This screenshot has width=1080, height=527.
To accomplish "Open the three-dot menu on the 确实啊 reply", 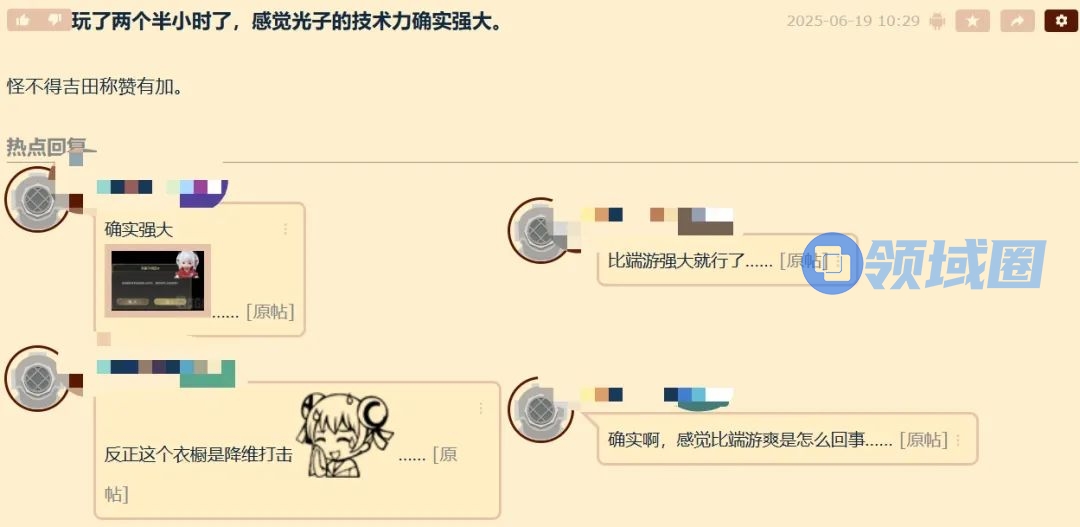I will [x=958, y=440].
